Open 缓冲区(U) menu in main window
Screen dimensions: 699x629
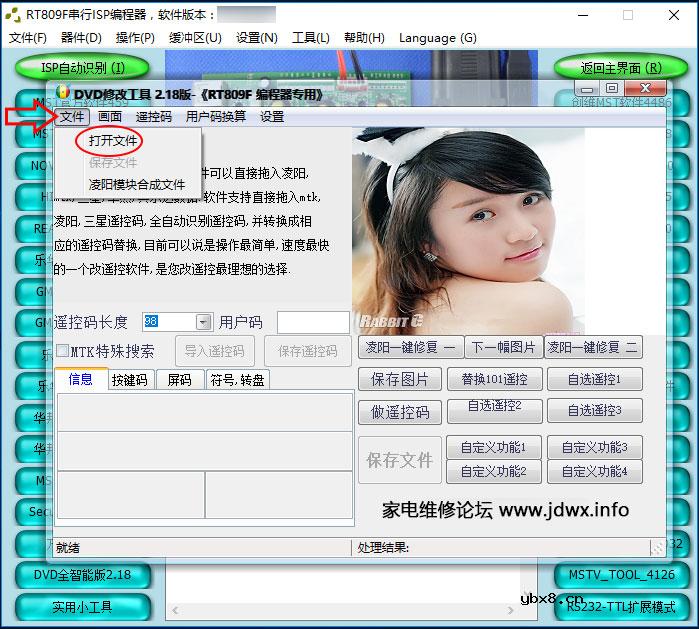pos(195,38)
